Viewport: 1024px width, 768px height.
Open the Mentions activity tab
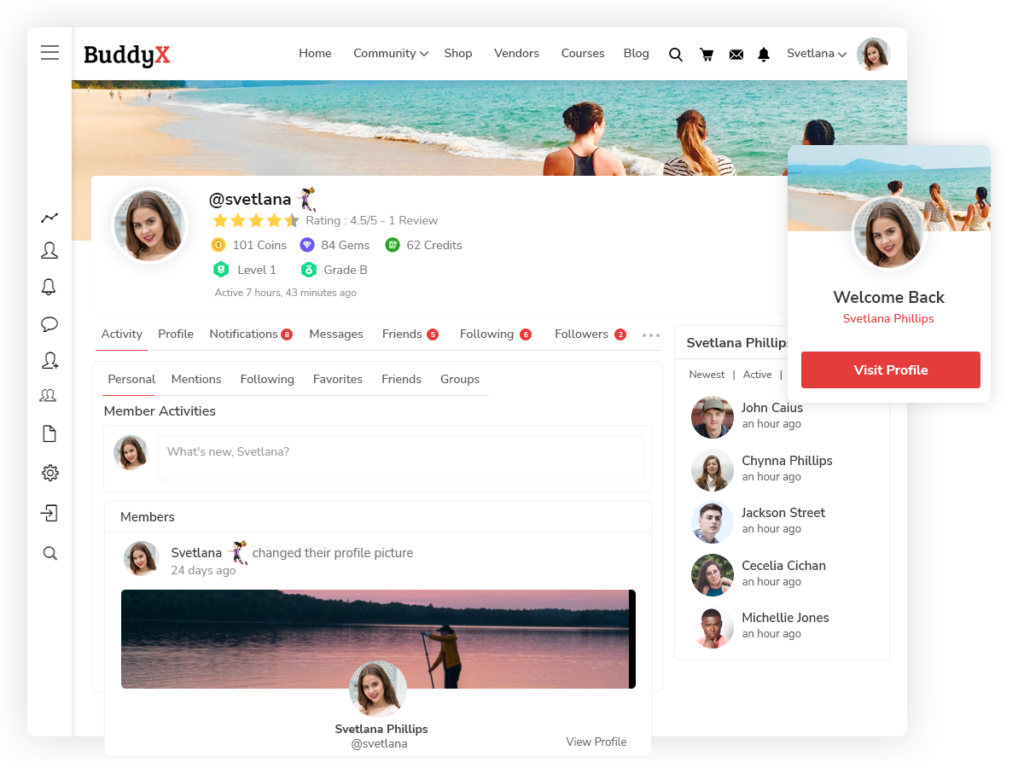(196, 379)
